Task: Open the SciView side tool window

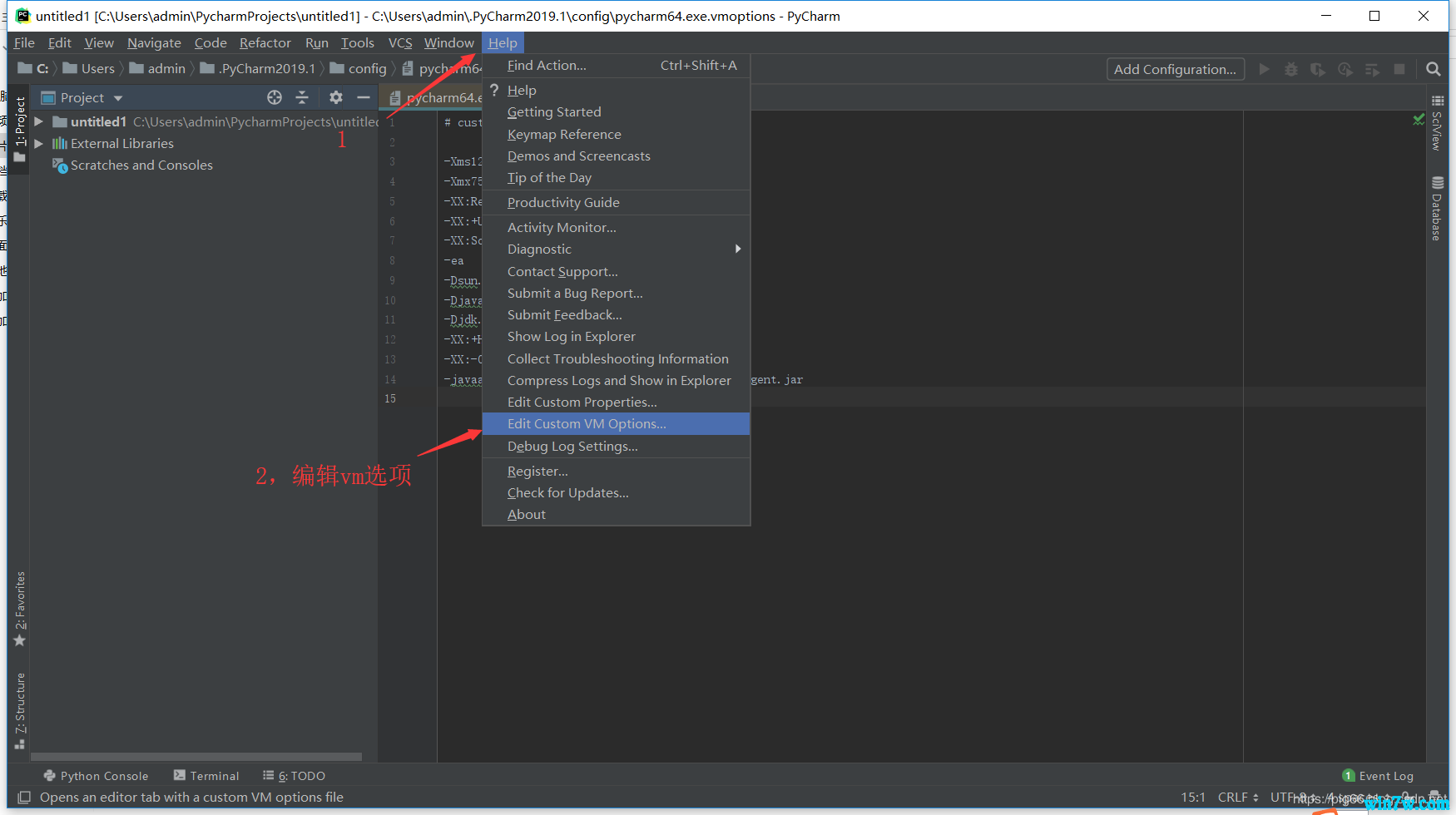Action: tap(1438, 123)
